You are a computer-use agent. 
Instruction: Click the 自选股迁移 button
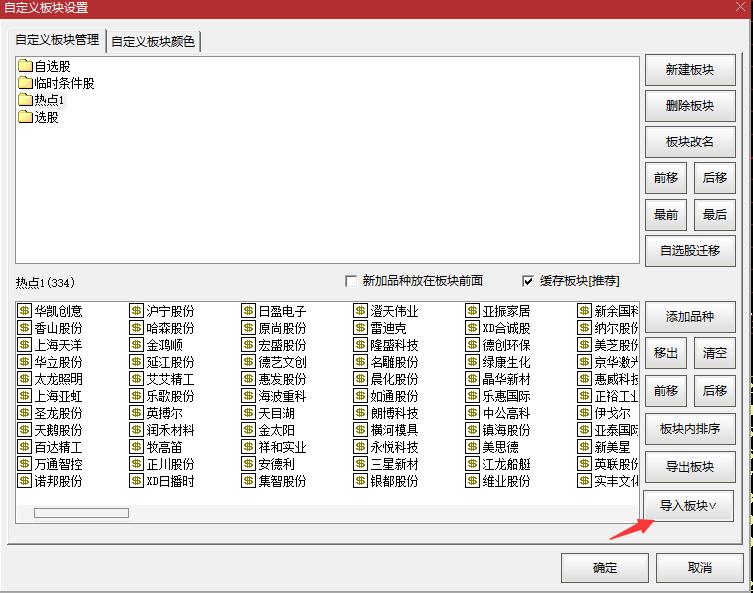pos(690,251)
